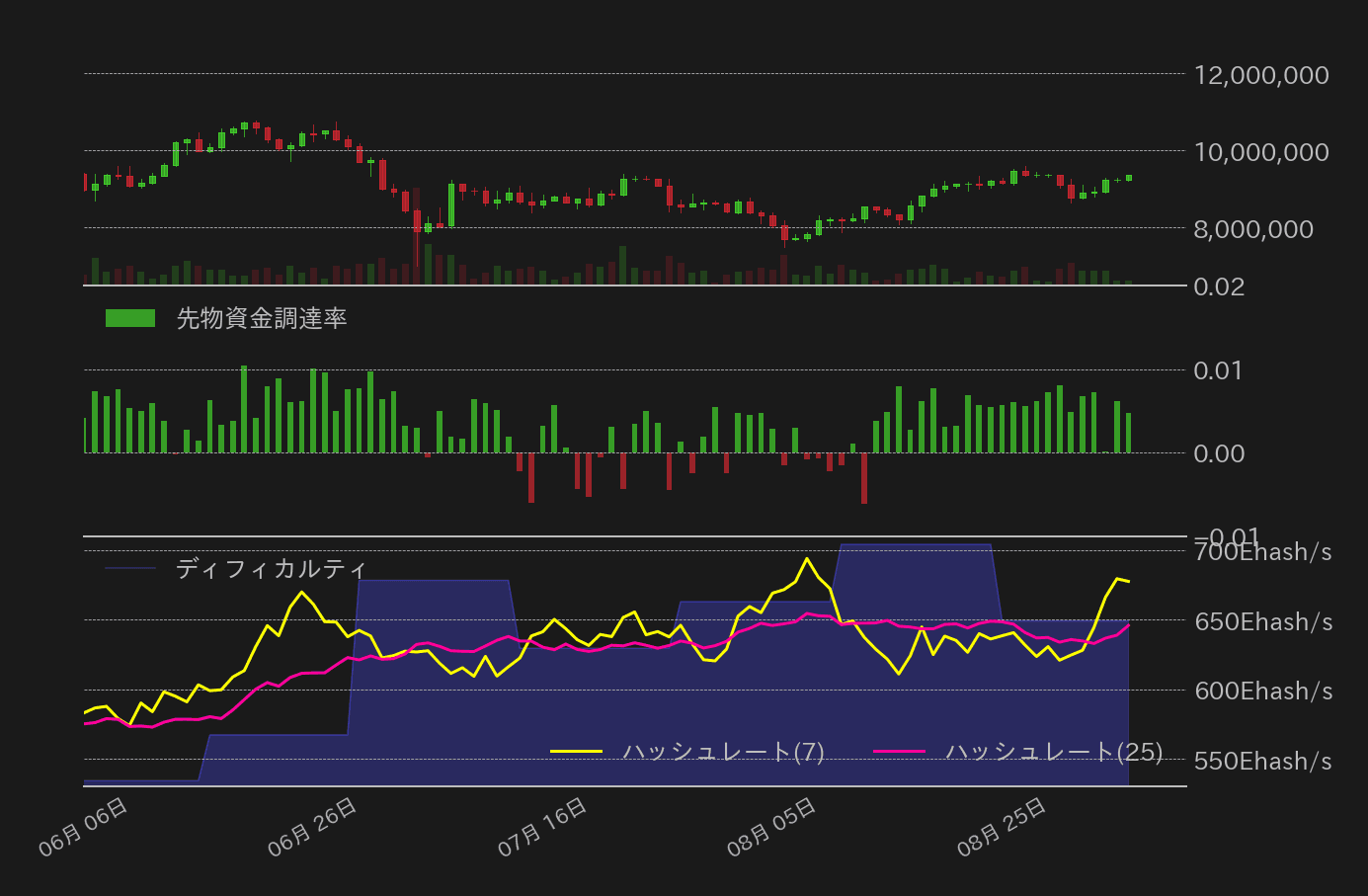Select the 06月 26日 date label
The image size is (1368, 896).
pos(313,827)
